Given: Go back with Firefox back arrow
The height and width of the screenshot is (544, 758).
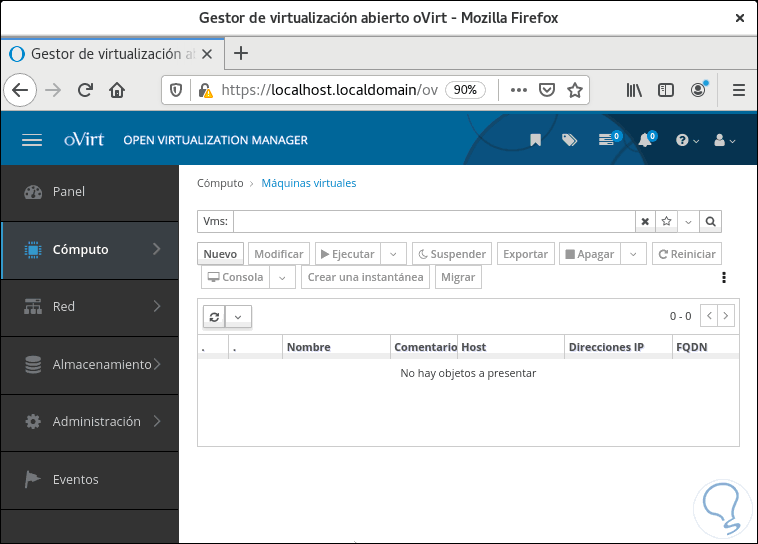Looking at the screenshot, I should click(x=20, y=90).
